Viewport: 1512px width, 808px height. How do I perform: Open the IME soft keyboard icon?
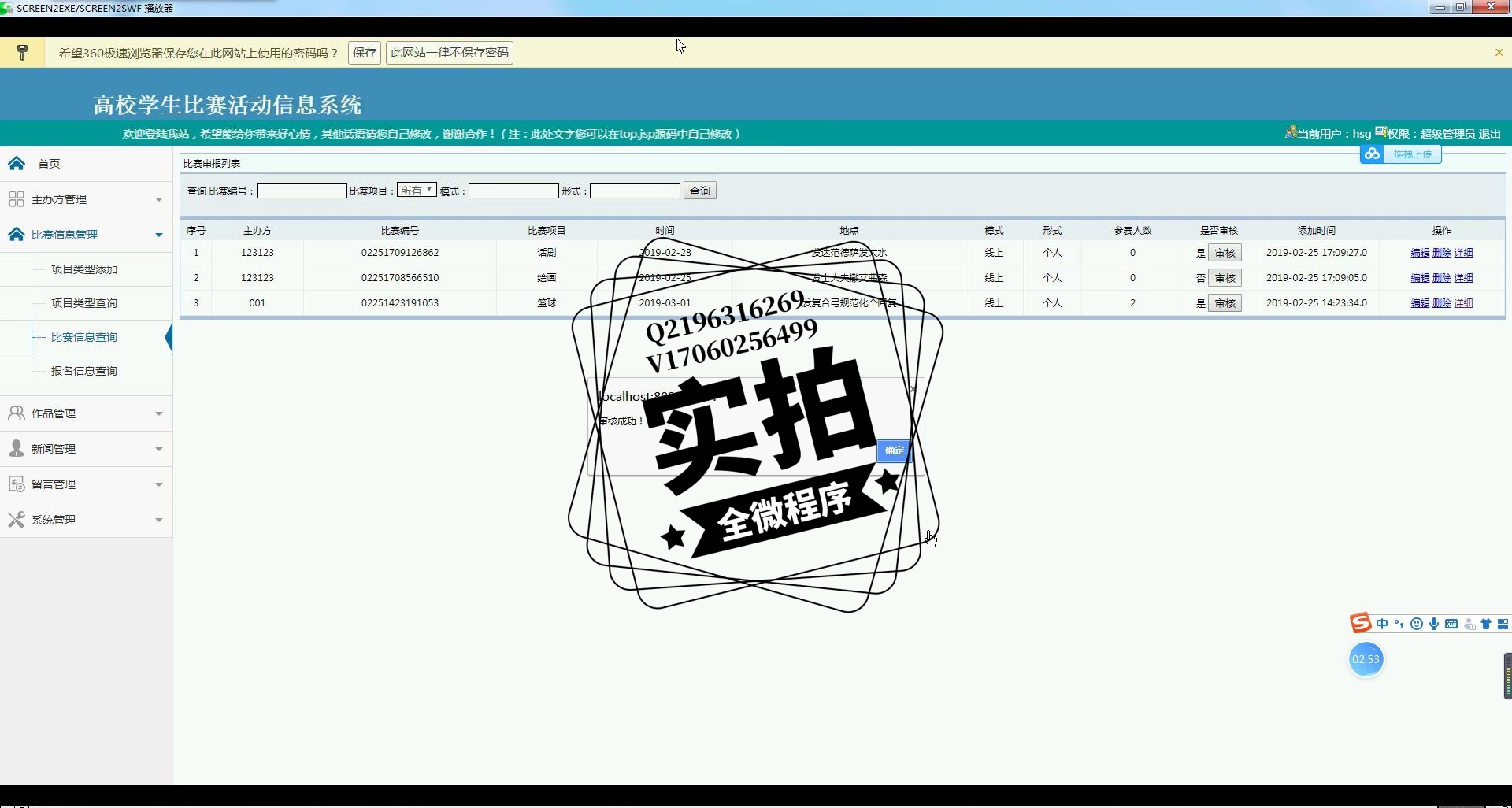pyautogui.click(x=1451, y=624)
